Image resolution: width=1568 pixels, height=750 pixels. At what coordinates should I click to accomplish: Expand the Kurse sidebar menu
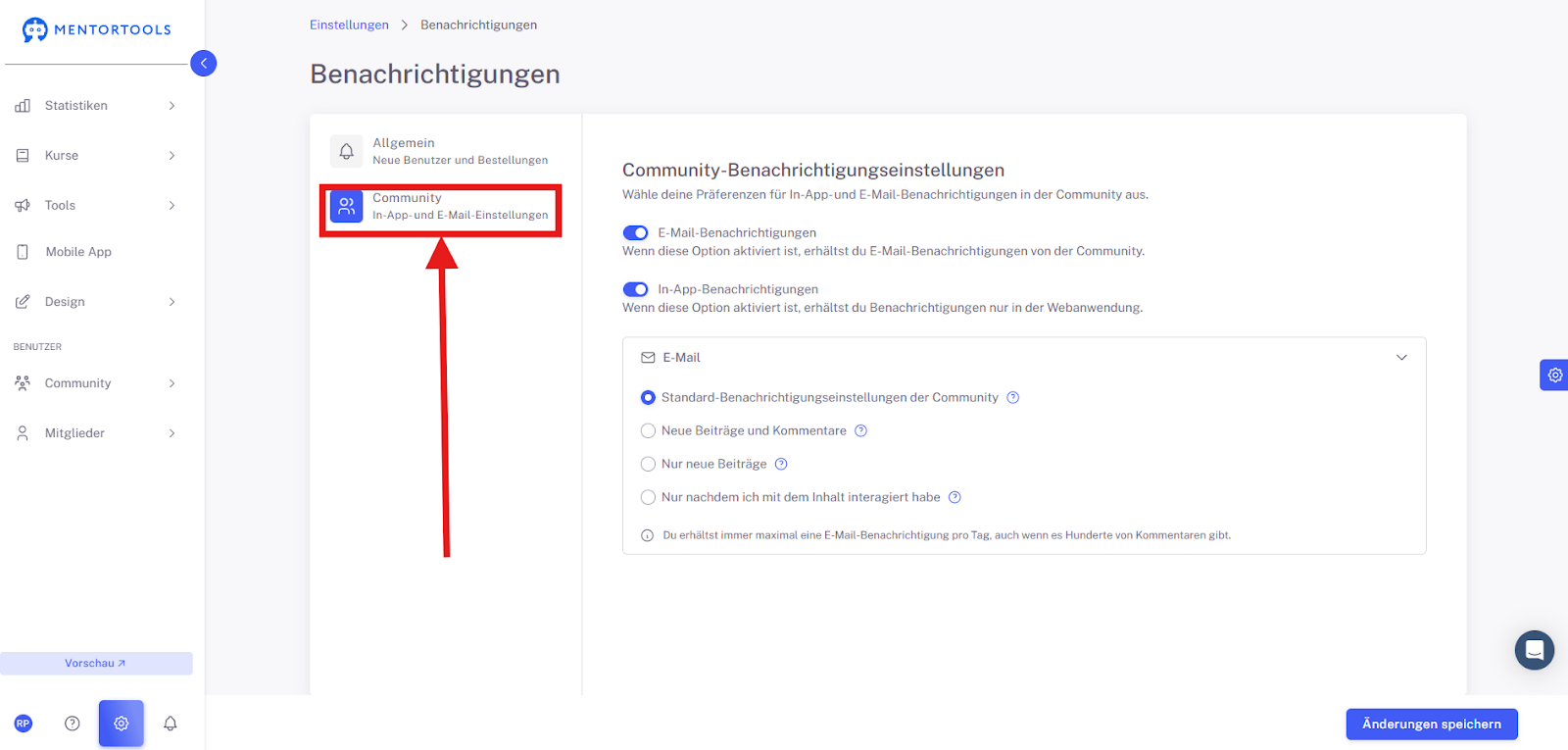coord(96,156)
